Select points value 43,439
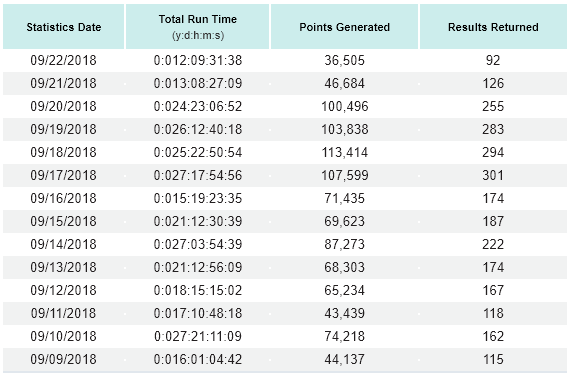 [x=345, y=313]
